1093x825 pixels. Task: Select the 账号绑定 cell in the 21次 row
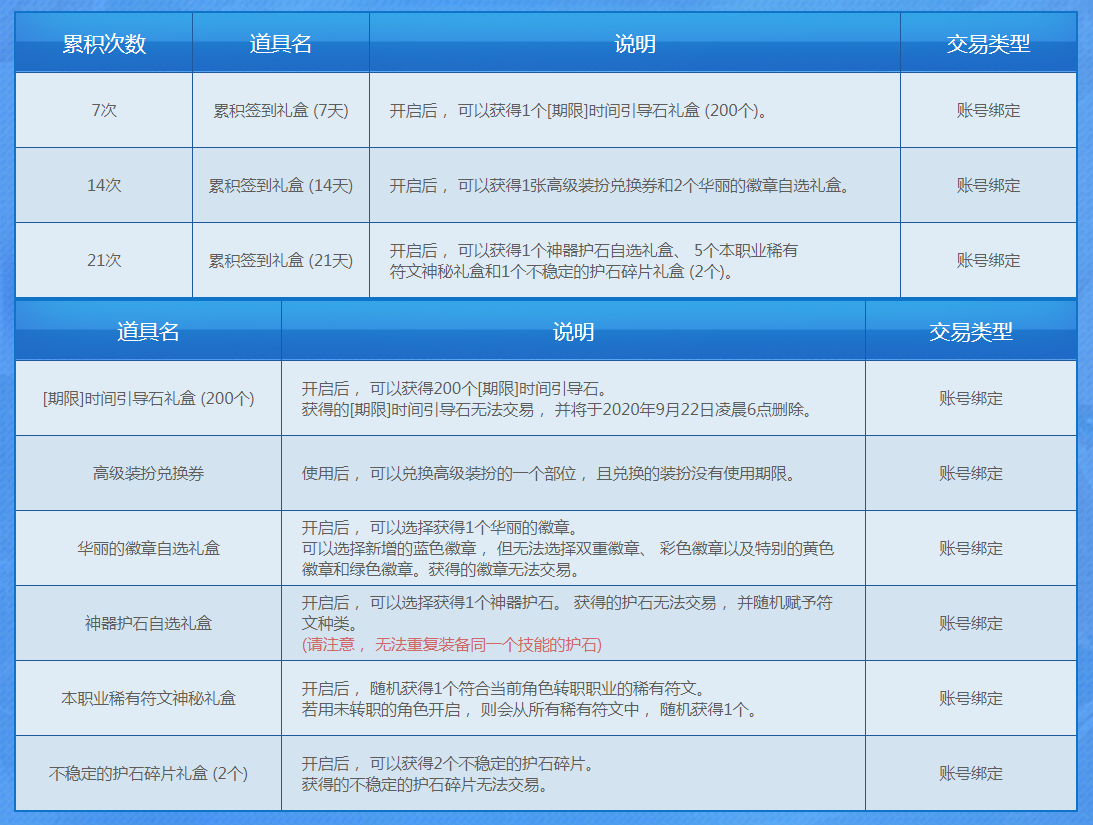click(988, 260)
